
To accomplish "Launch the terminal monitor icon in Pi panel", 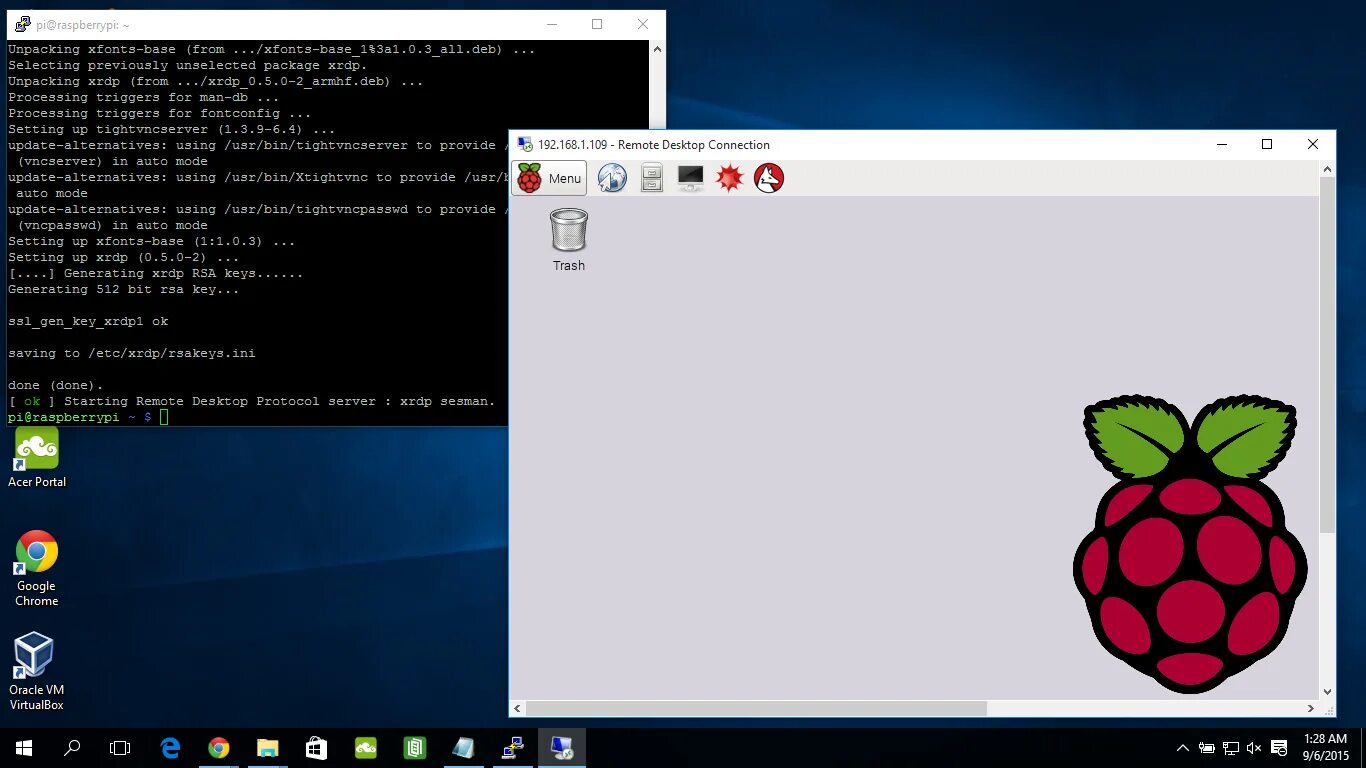I will click(691, 178).
